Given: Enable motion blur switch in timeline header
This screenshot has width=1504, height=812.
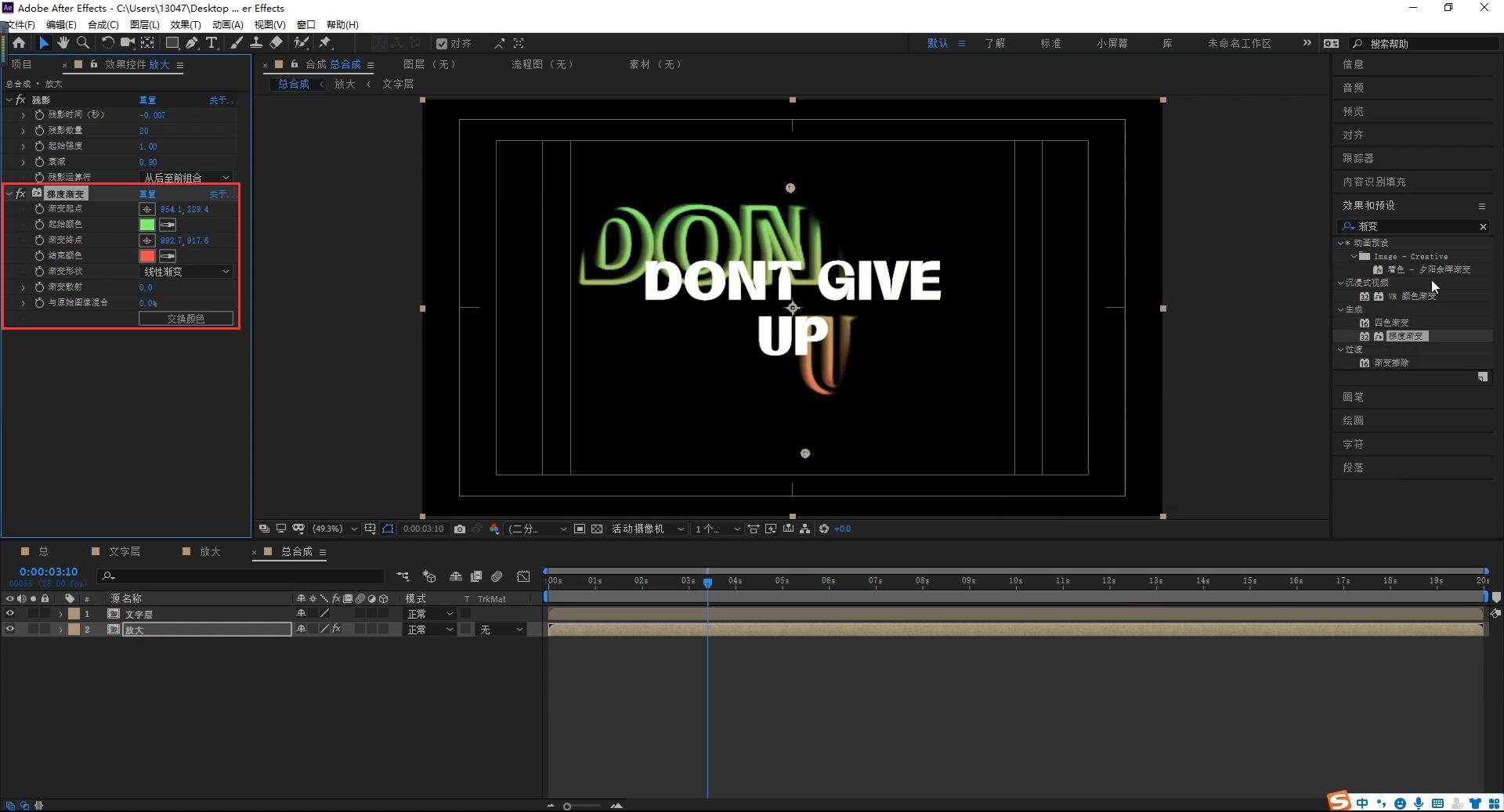Looking at the screenshot, I should pos(497,576).
